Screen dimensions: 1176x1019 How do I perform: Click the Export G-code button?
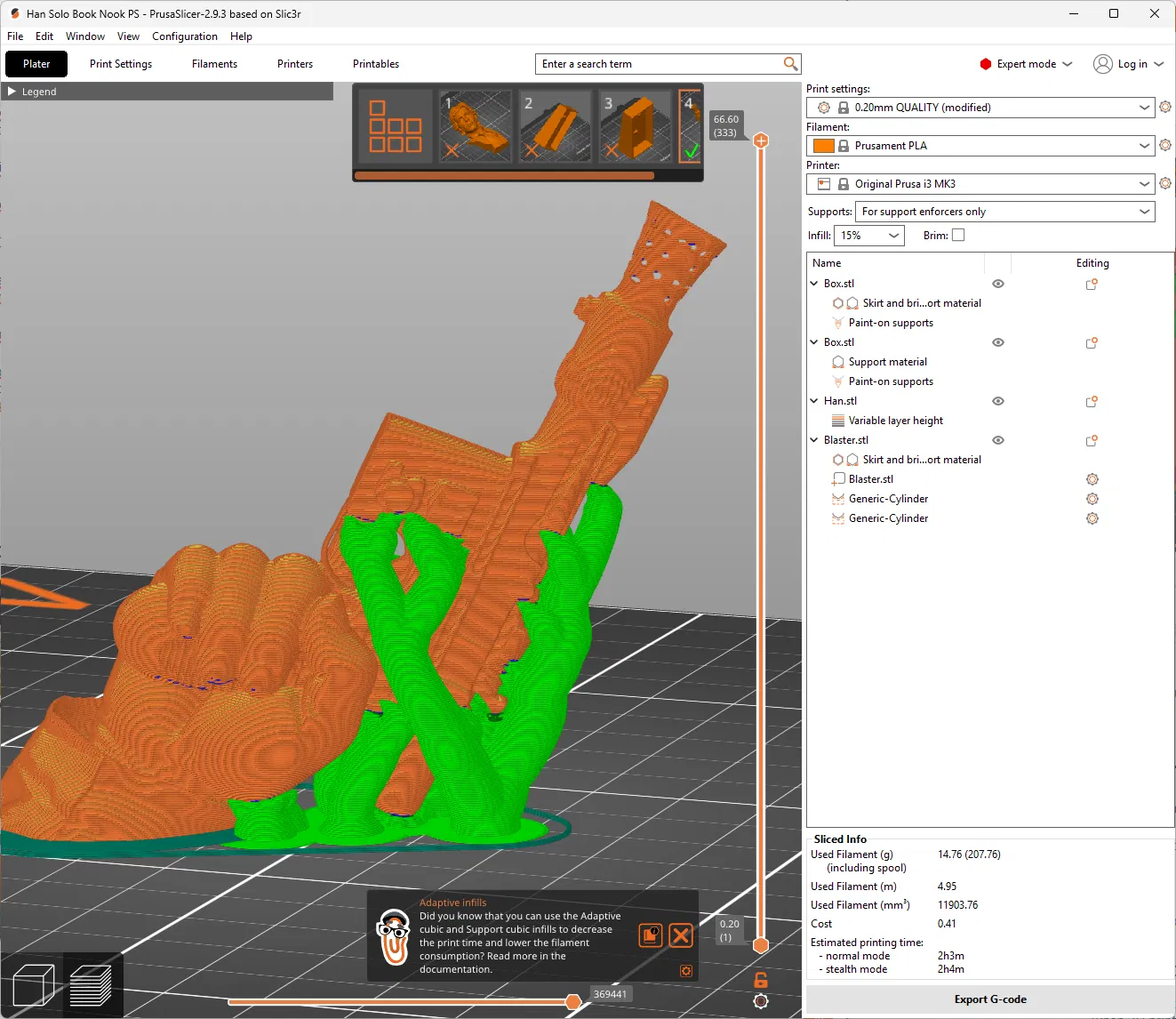click(990, 999)
